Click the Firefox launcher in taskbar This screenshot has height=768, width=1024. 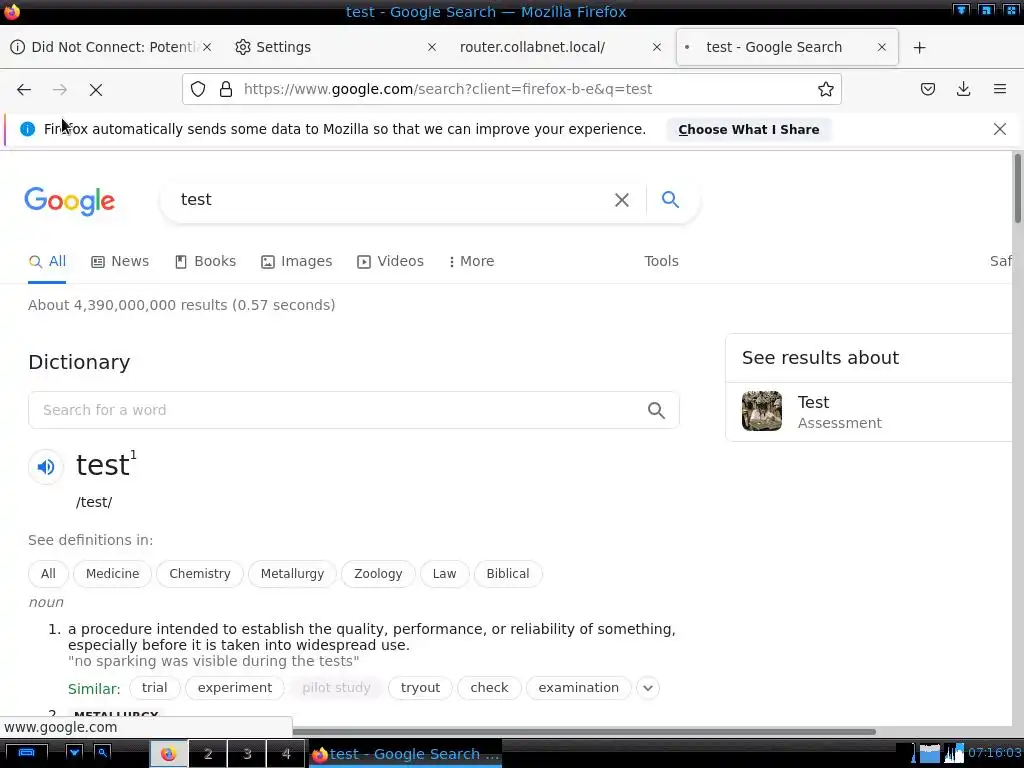coord(168,754)
